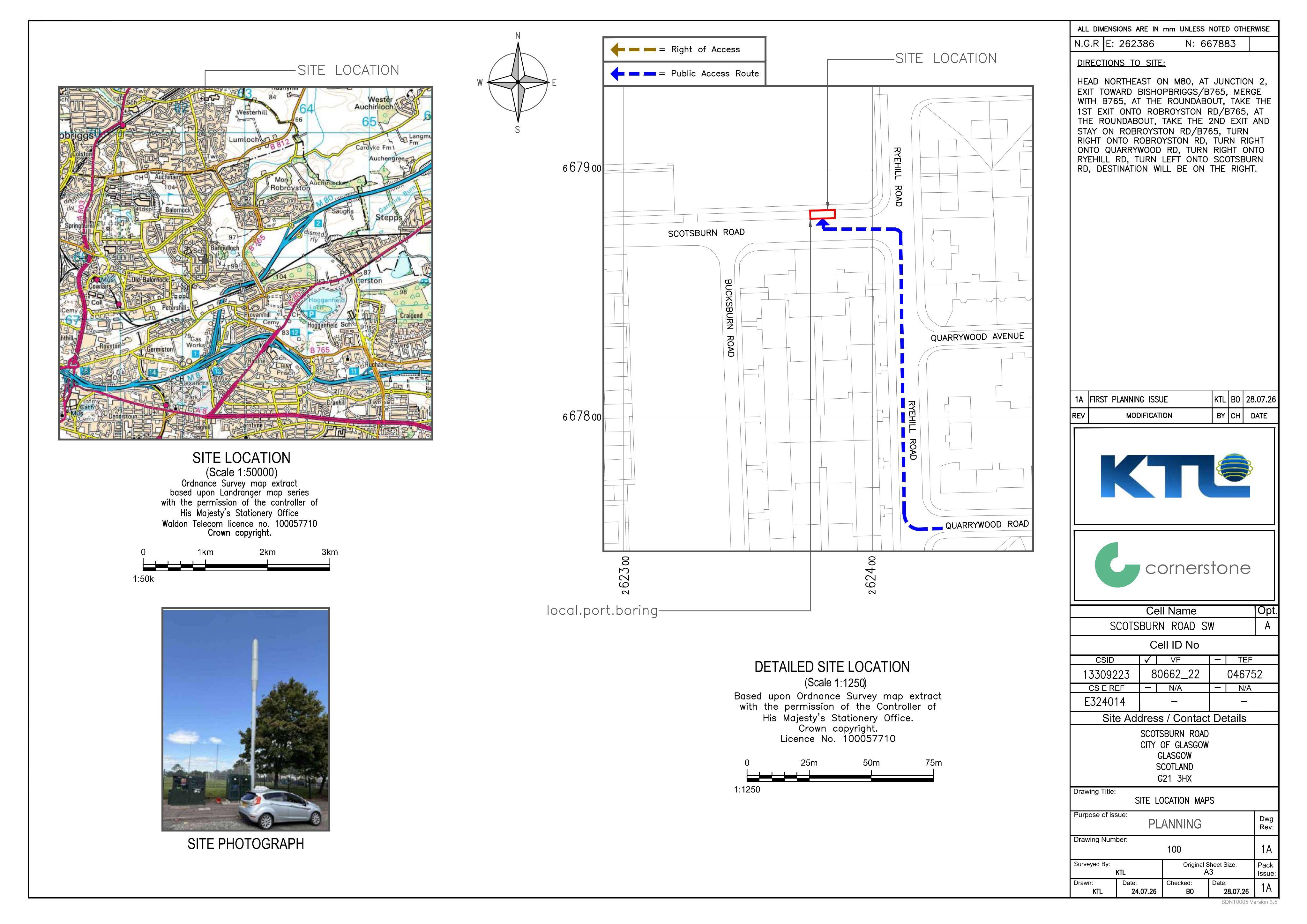The image size is (1307, 924).
Task: Open the site photograph thumbnail
Action: [245, 719]
